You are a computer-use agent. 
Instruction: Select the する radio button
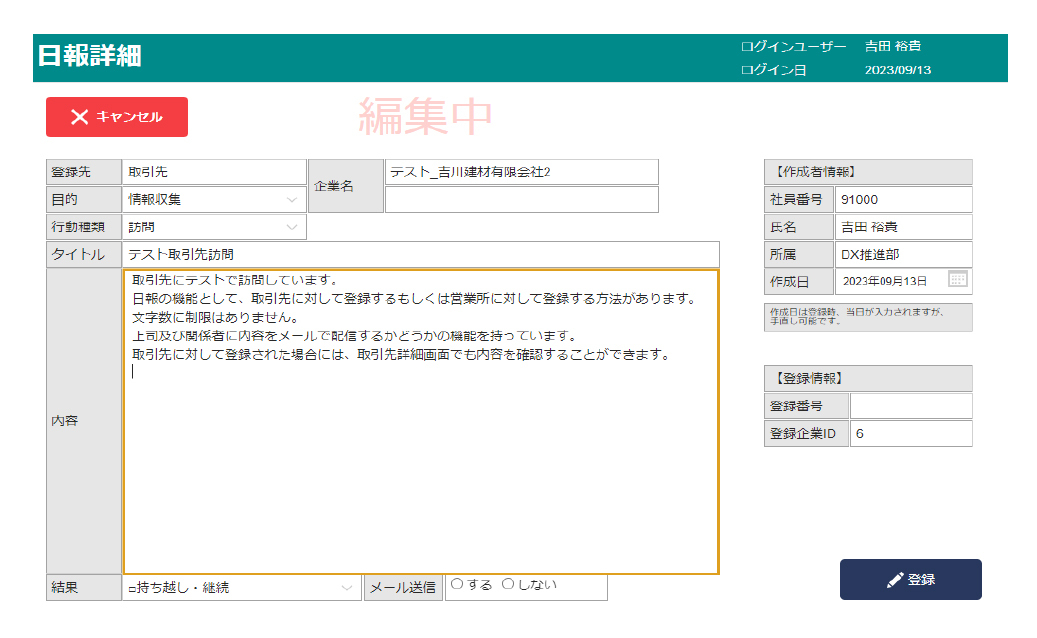pyautogui.click(x=457, y=585)
